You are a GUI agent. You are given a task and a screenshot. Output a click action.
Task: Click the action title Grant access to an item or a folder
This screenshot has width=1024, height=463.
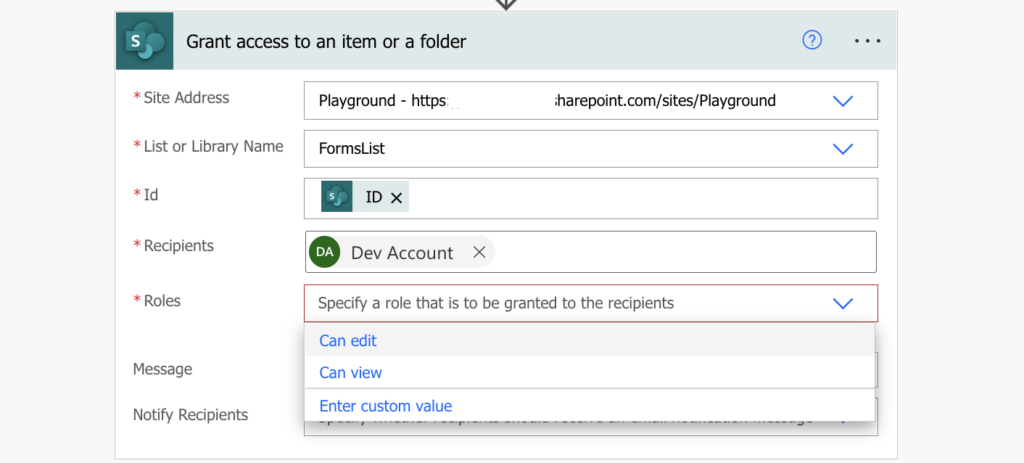[327, 42]
